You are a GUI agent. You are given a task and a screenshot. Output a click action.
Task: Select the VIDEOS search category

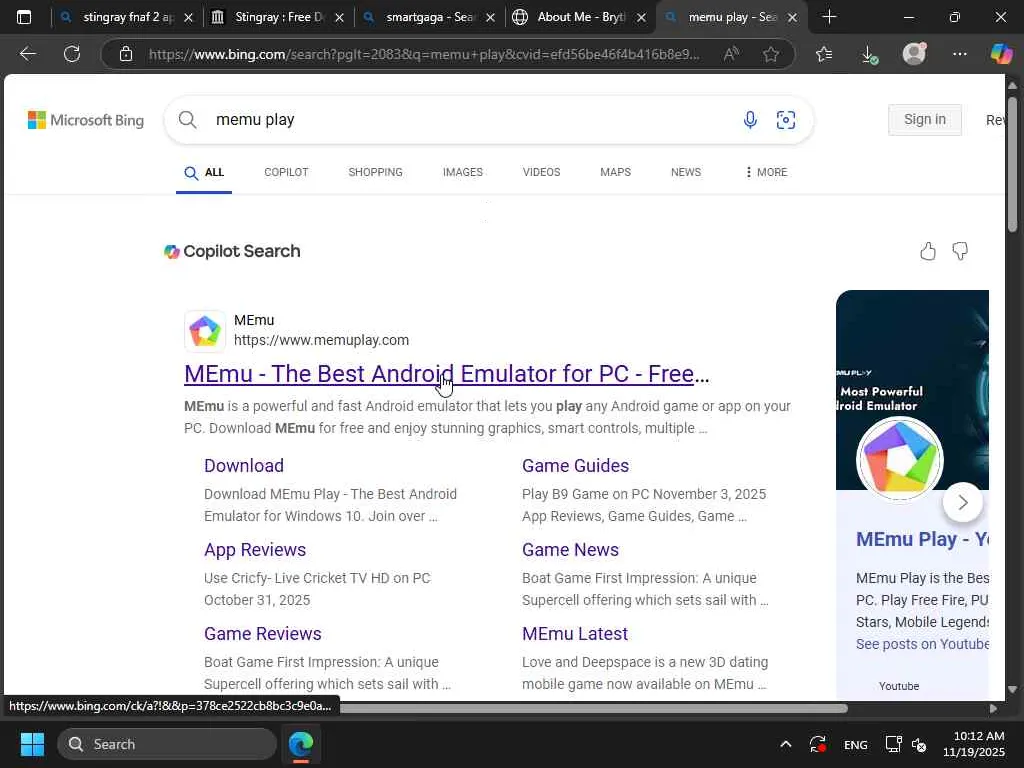[541, 172]
